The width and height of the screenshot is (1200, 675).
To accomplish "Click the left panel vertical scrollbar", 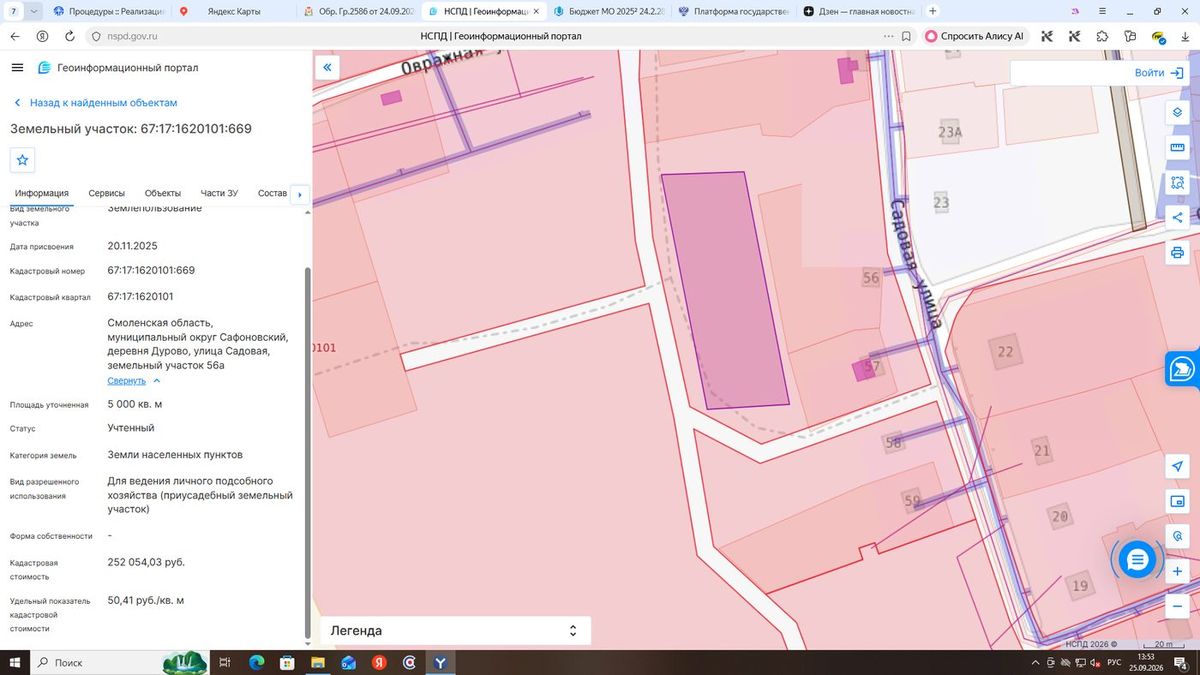I will [307, 450].
